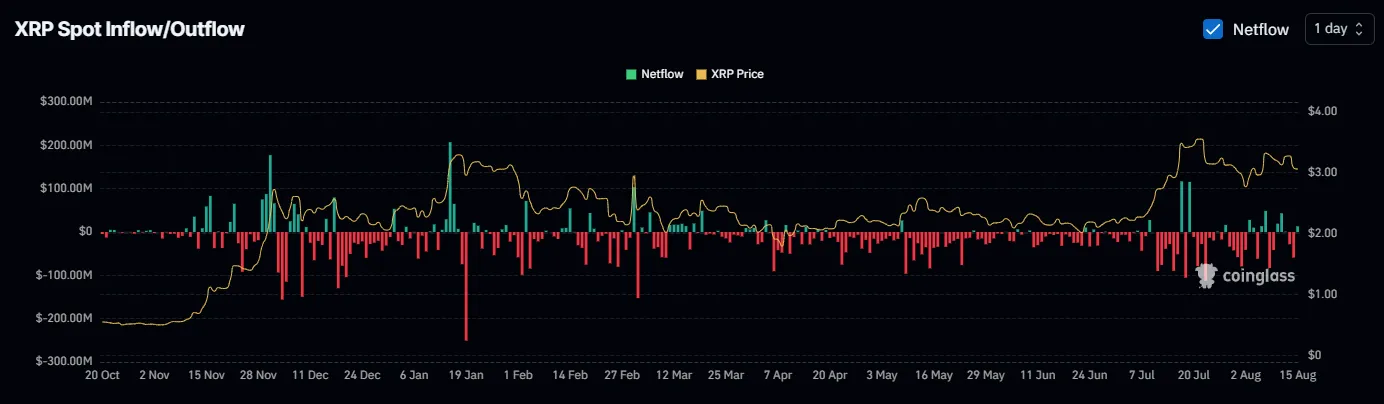Image resolution: width=1384 pixels, height=404 pixels.
Task: Click the $-300.00M left axis label
Action: [x=65, y=361]
